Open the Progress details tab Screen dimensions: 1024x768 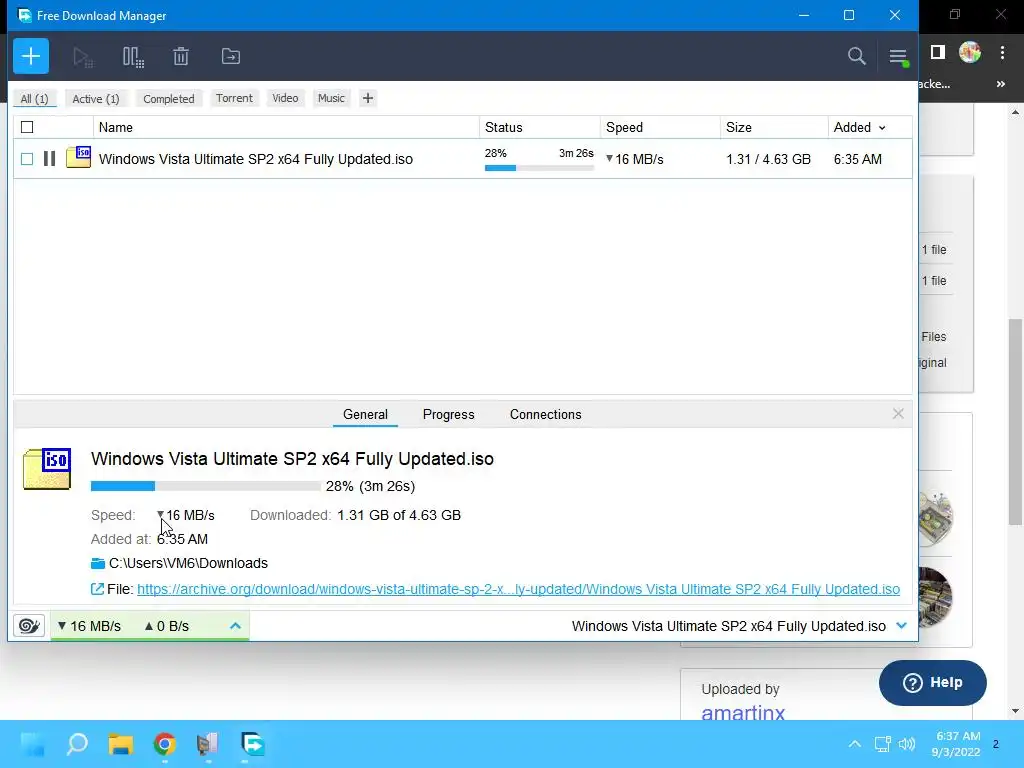tap(448, 414)
